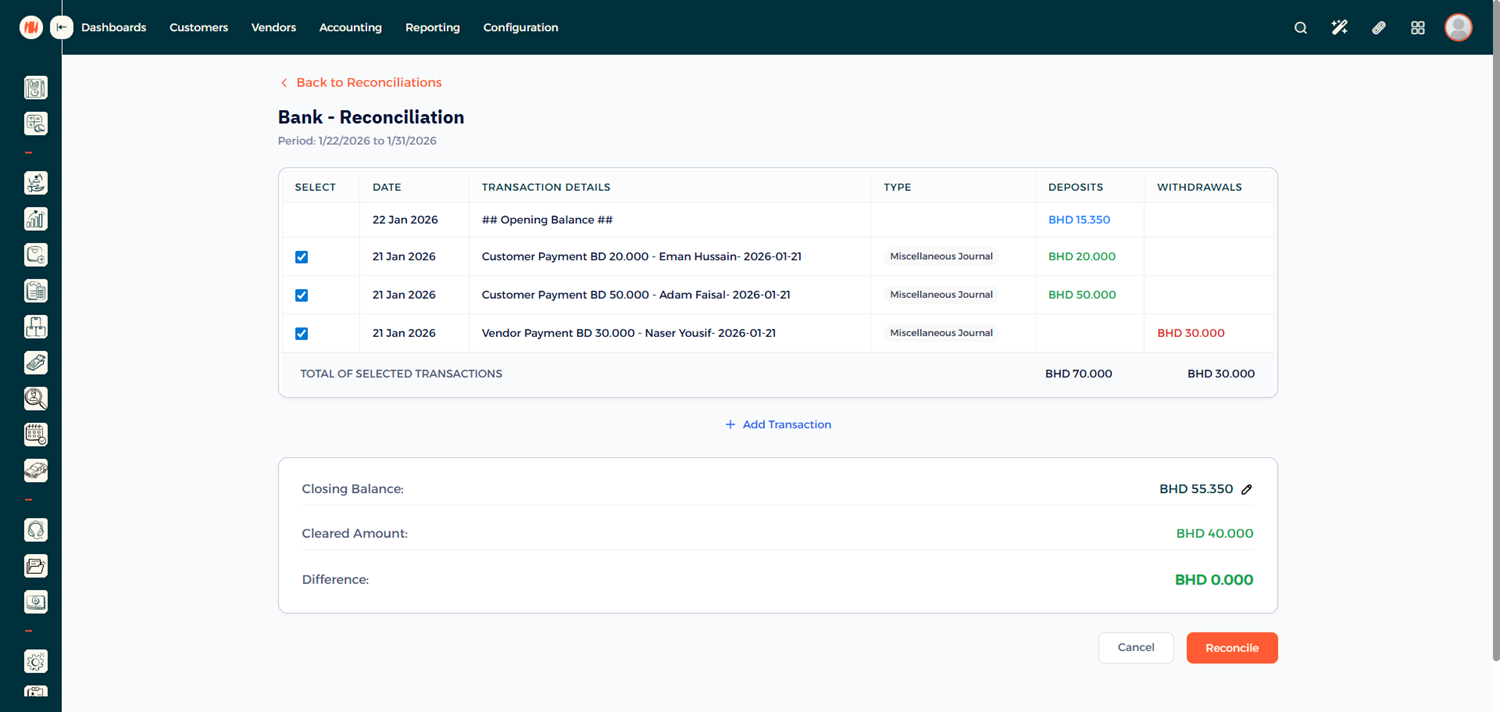Click the user profile avatar

point(1458,28)
